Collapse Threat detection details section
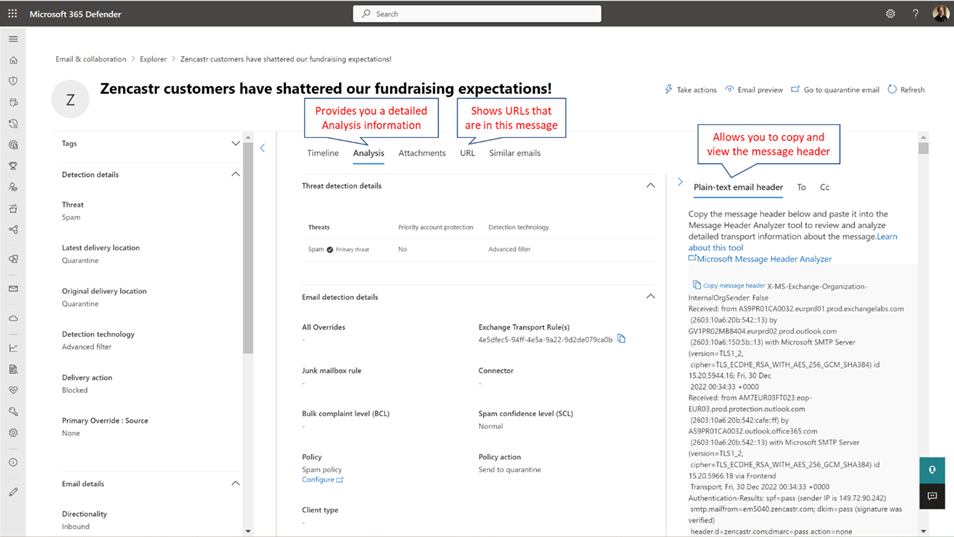Screen dimensions: 954x537 pos(650,185)
